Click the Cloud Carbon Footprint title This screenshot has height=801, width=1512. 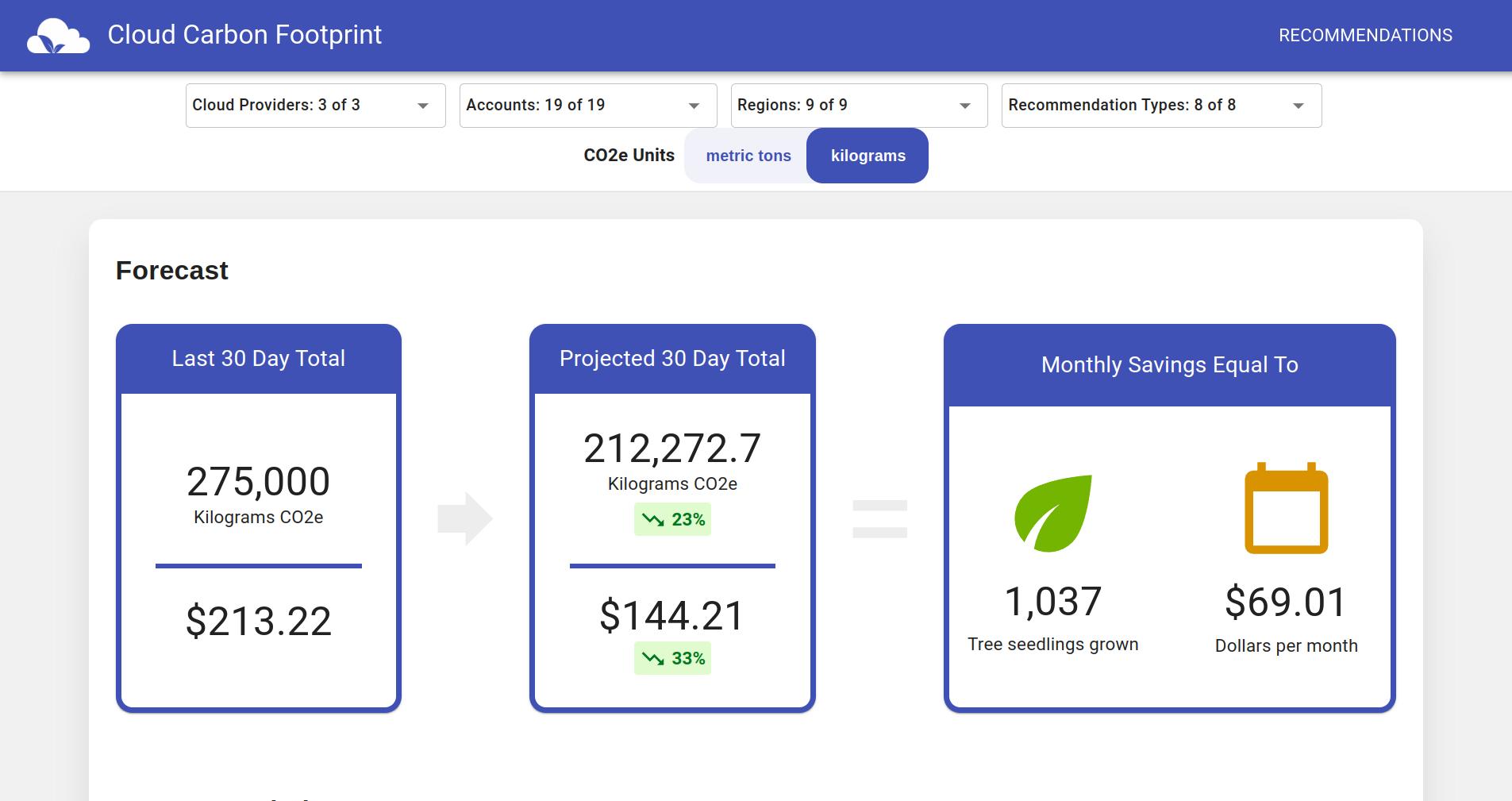click(x=244, y=34)
